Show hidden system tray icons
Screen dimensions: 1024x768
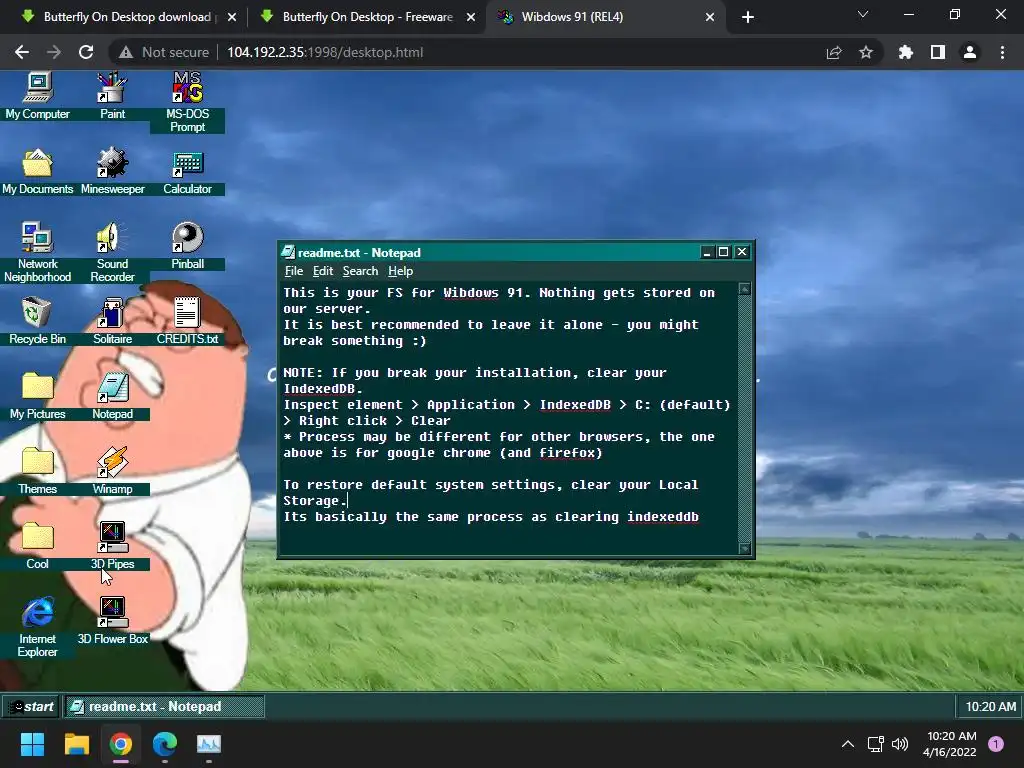tap(848, 744)
